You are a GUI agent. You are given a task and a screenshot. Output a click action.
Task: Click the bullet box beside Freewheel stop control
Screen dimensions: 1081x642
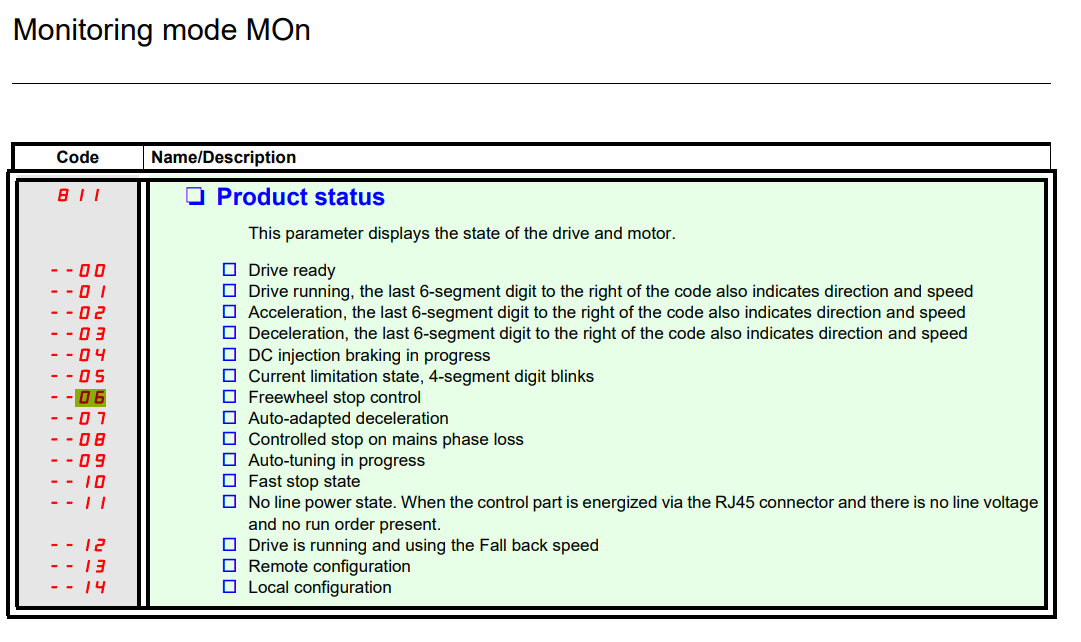230,397
